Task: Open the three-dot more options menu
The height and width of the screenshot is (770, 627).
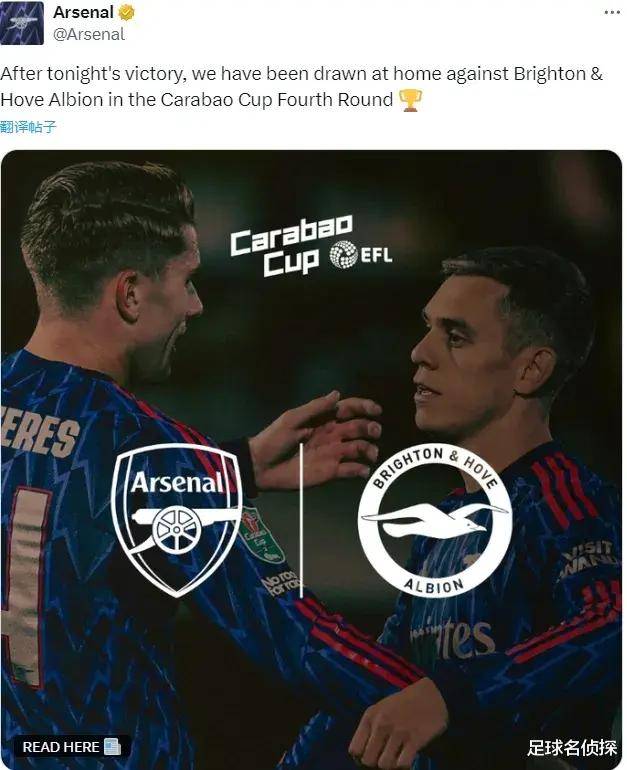Action: pos(612,12)
